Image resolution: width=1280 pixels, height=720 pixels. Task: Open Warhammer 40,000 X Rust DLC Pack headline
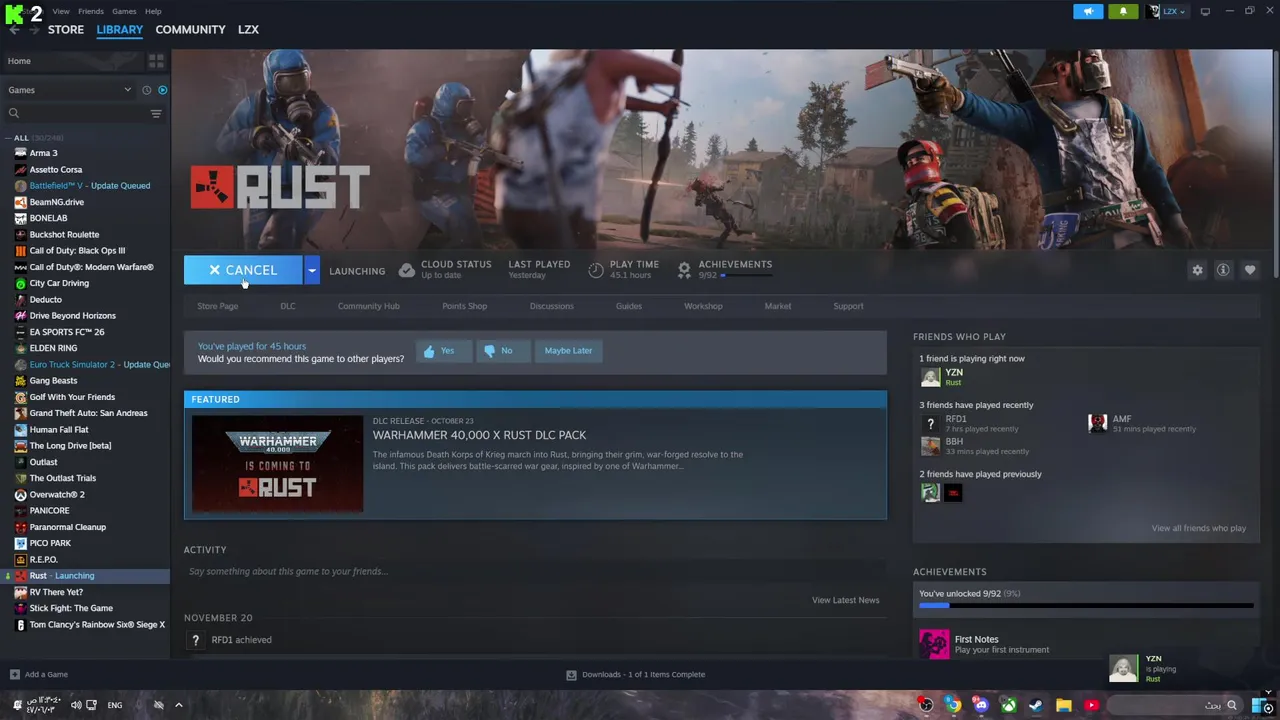(480, 435)
